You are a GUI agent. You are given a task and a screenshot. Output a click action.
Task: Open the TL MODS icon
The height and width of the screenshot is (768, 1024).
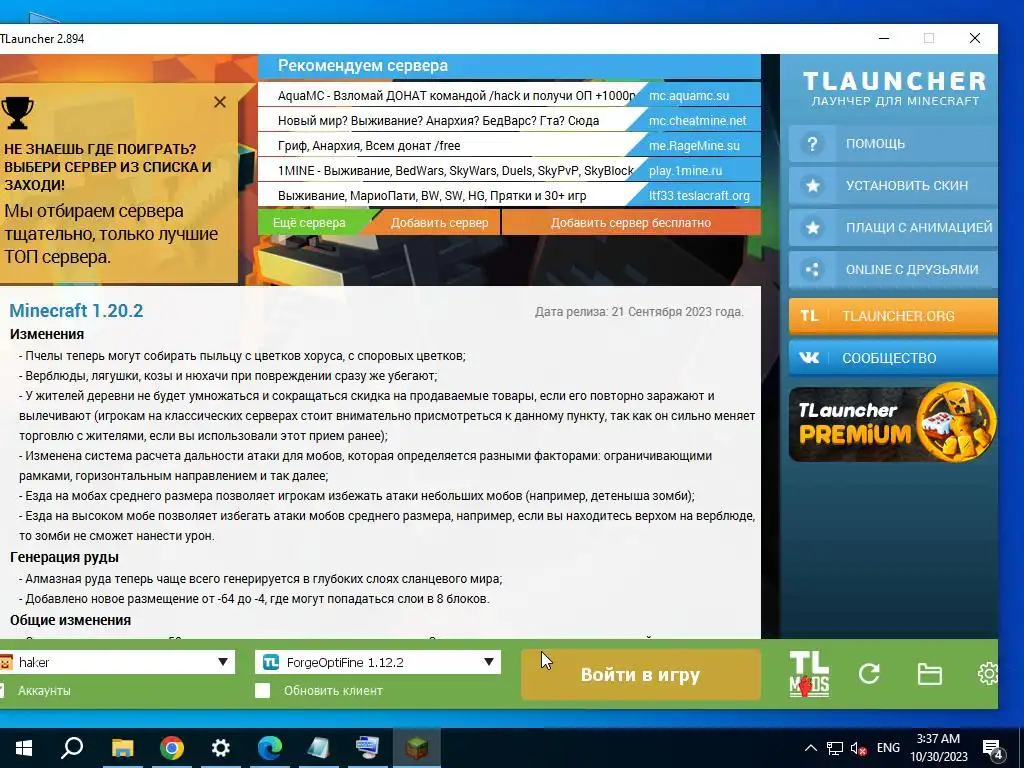click(x=809, y=674)
